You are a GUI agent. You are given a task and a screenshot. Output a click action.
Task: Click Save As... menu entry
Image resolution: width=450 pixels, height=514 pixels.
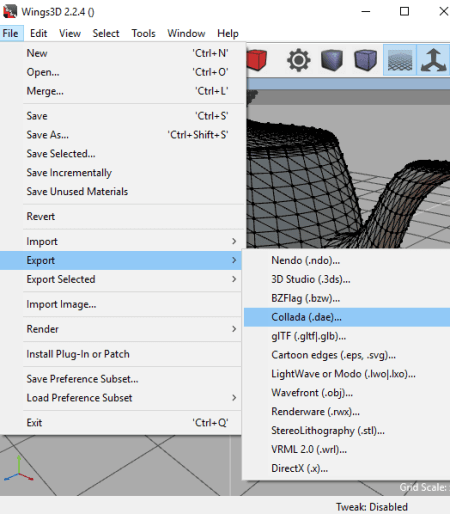[121, 135]
